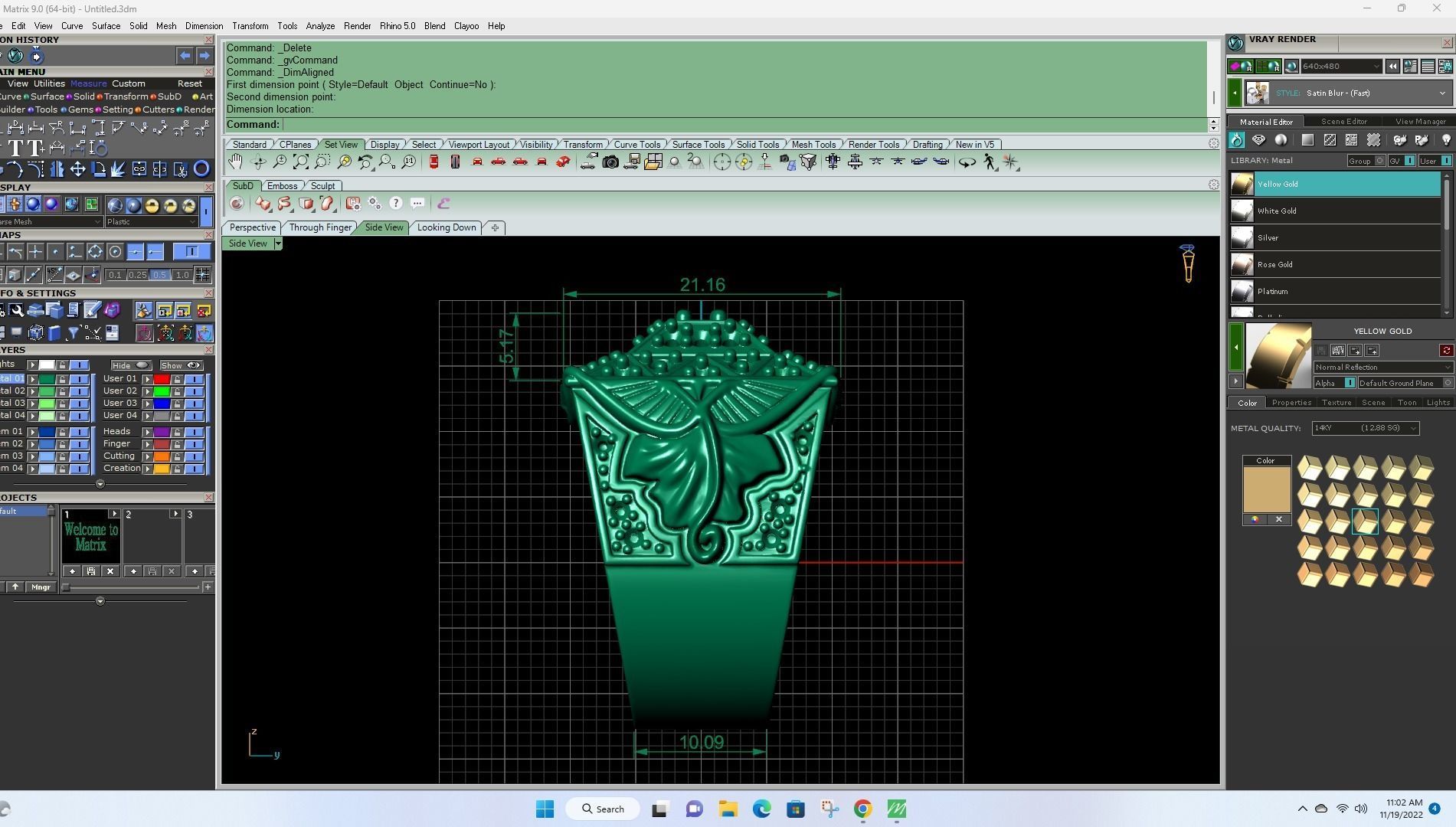Screen dimensions: 1456x827
Task: Click the forward arrow in History panel
Action: pos(204,56)
